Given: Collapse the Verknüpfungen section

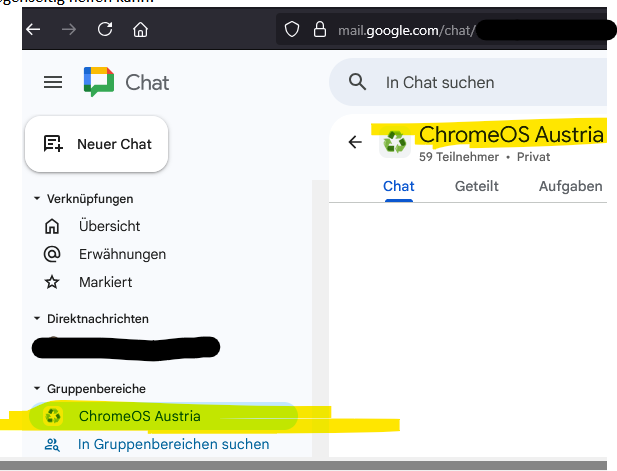Looking at the screenshot, I should click(x=37, y=199).
